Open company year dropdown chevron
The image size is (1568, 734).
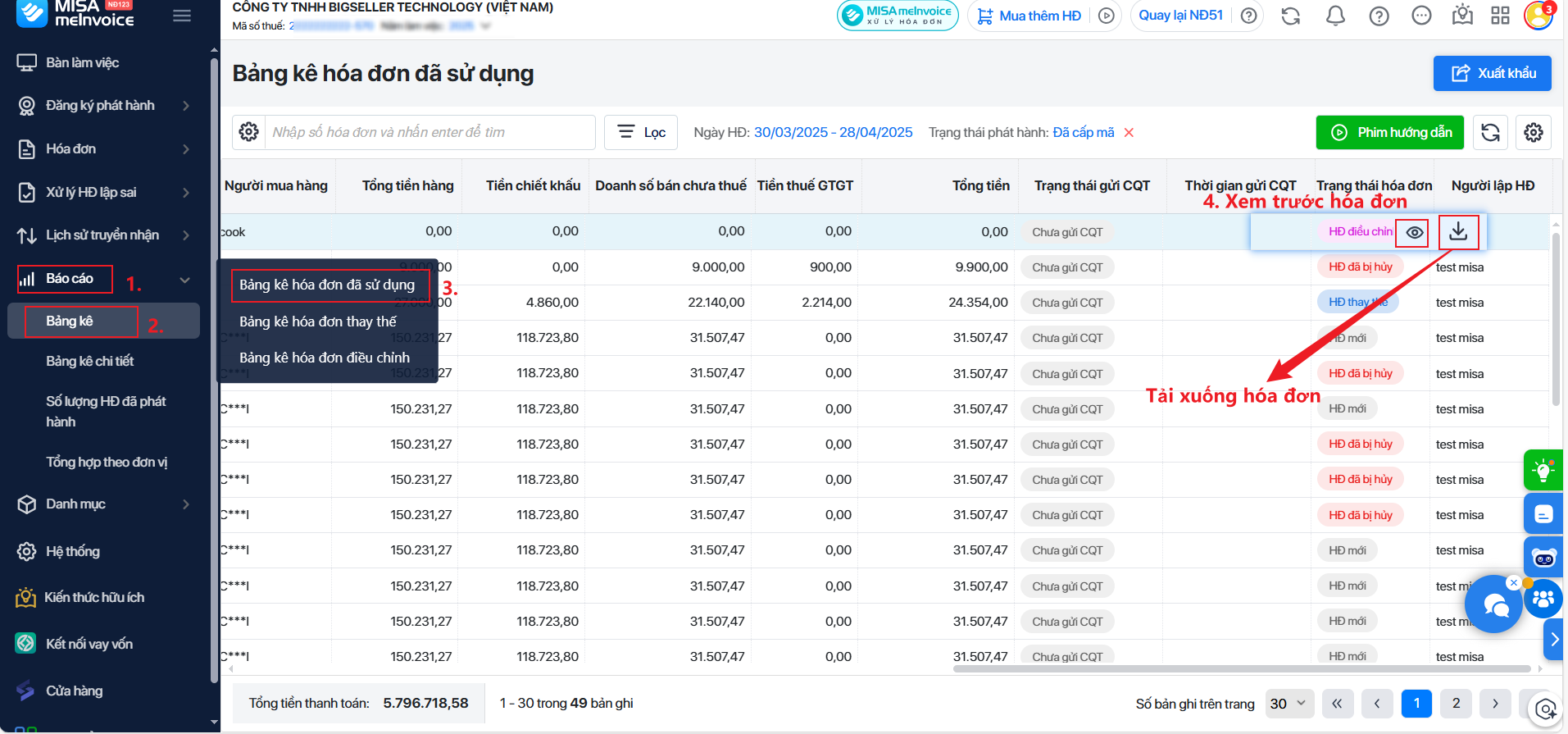click(x=485, y=26)
